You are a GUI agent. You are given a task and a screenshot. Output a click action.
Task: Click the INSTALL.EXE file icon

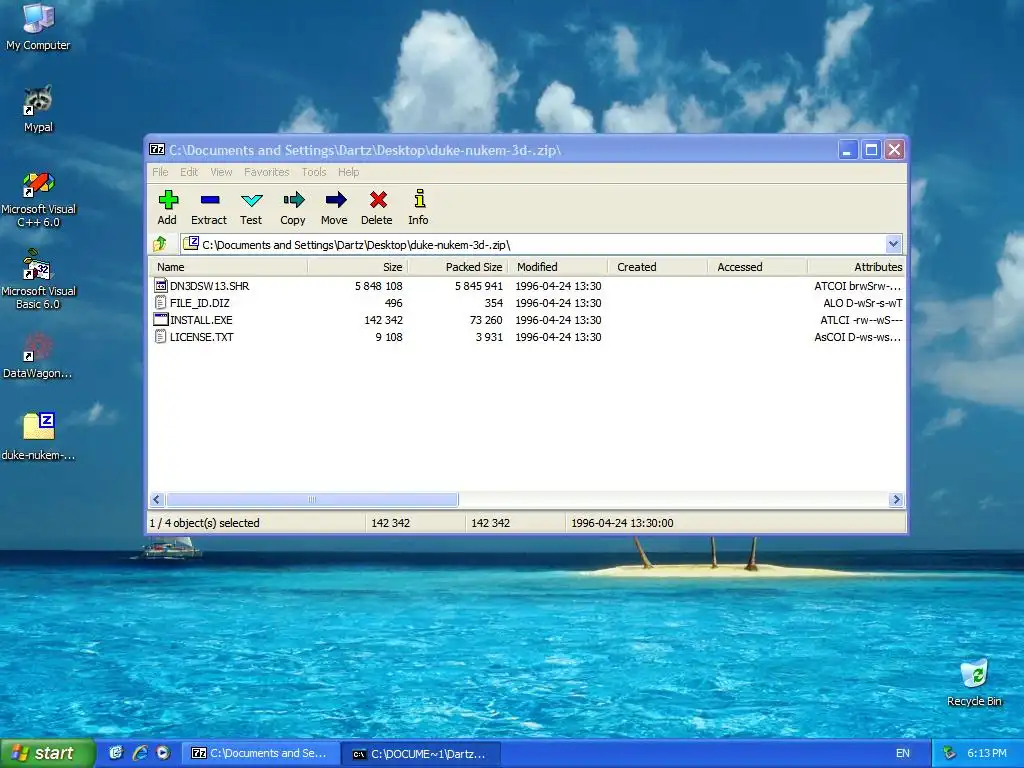click(161, 319)
